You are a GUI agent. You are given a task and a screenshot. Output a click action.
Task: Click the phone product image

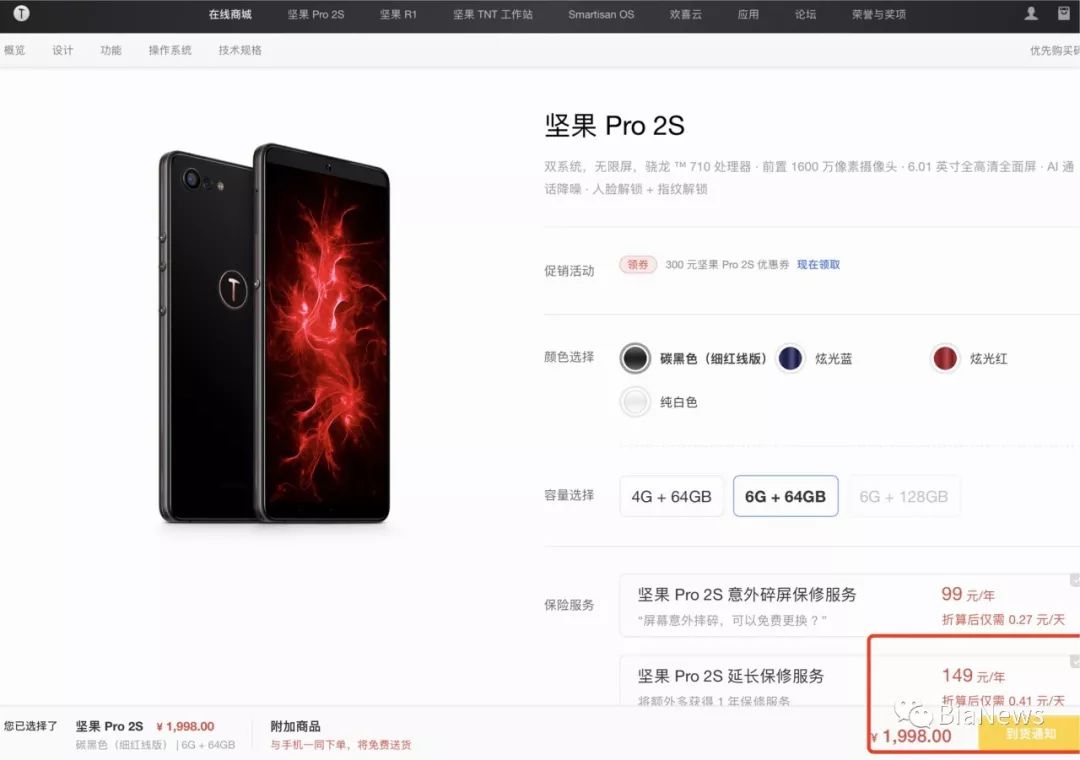coord(275,333)
